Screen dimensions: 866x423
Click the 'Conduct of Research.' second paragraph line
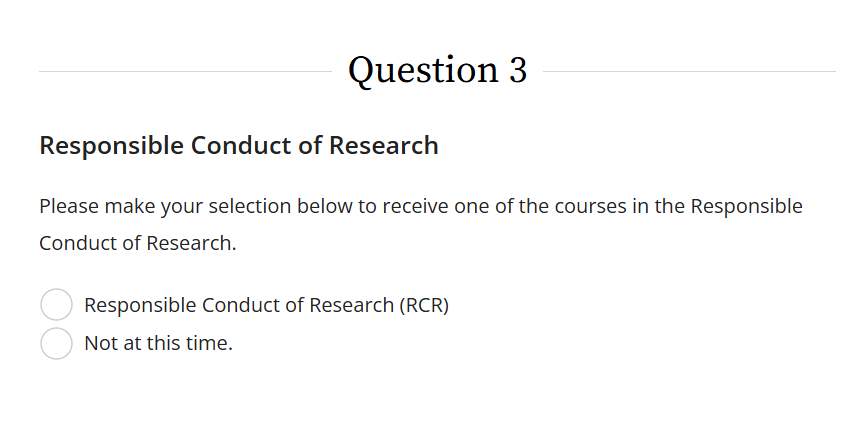pyautogui.click(x=138, y=243)
